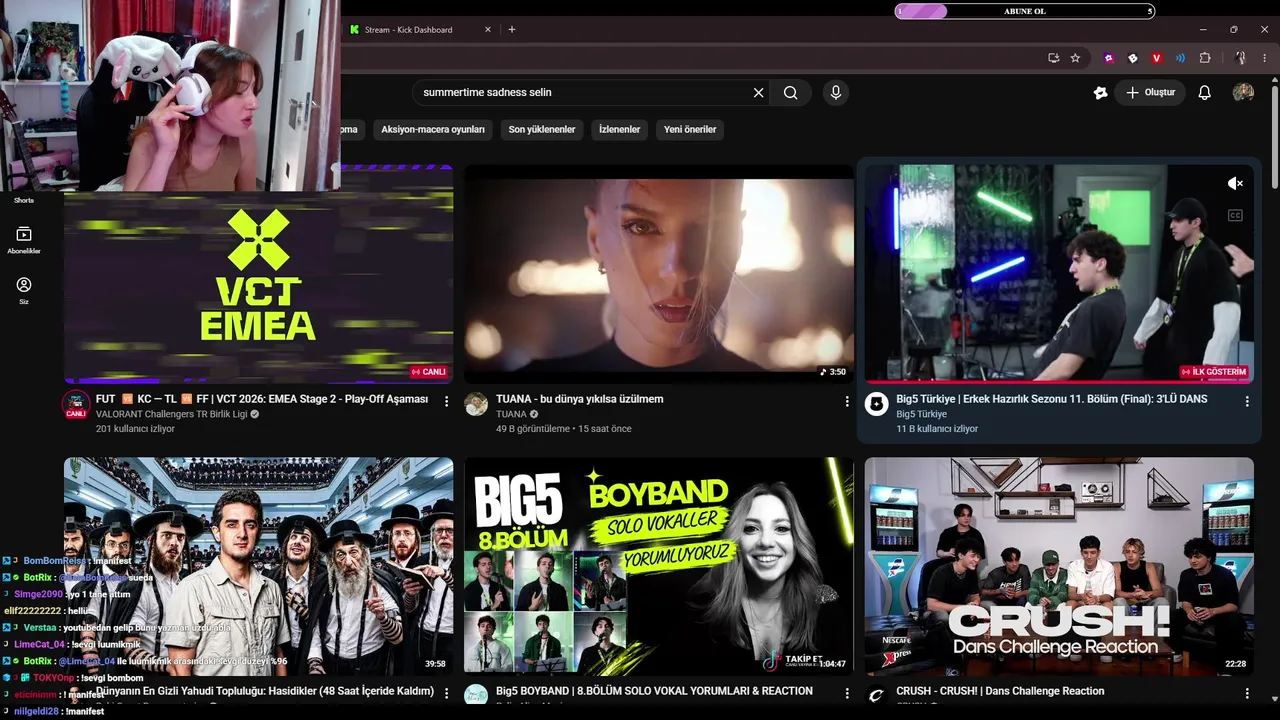The width and height of the screenshot is (1280, 720).
Task: Open Big5 Türkiye channel avatar
Action: point(877,404)
